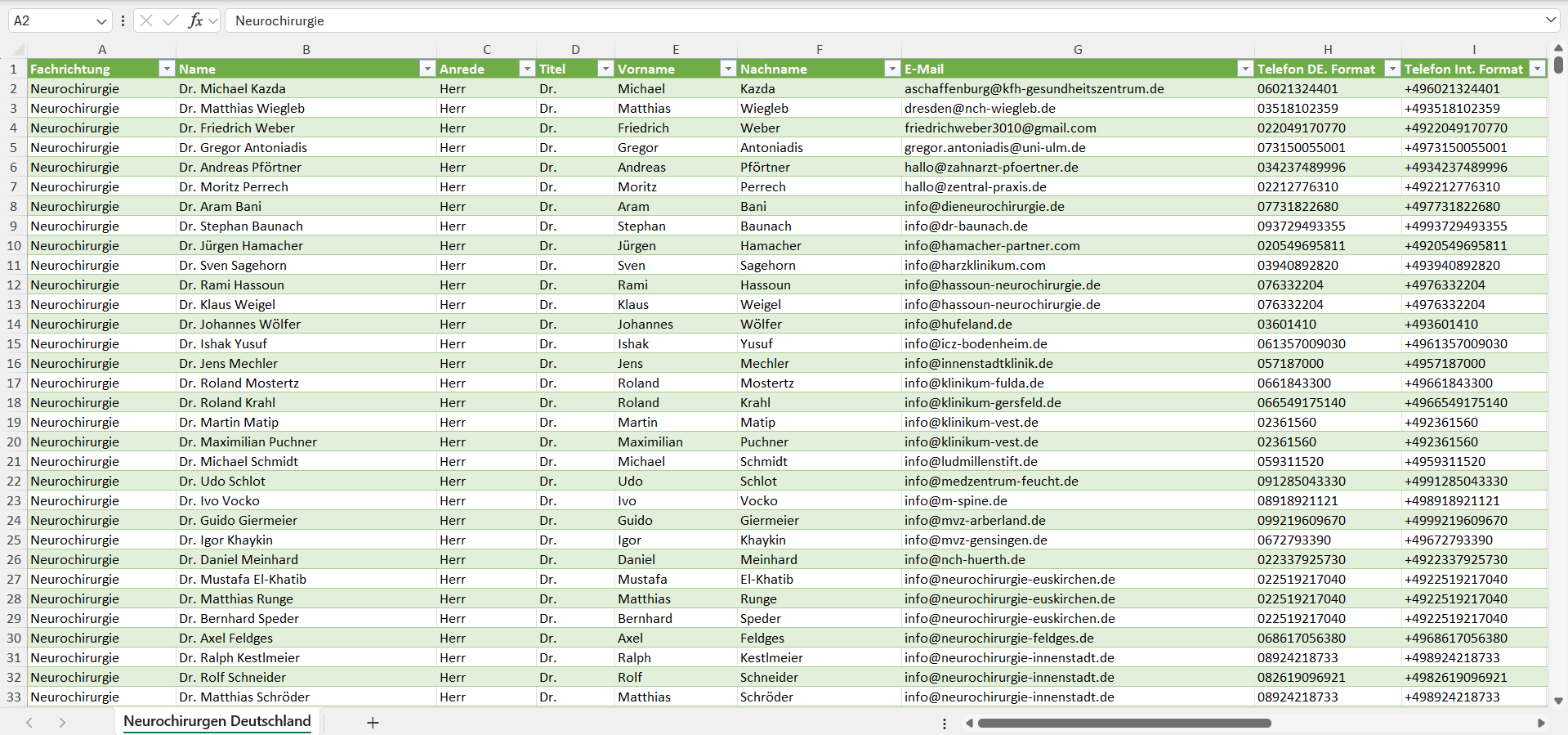The image size is (1568, 735).
Task: Click the three-dot handle beside Name Box
Action: click(123, 20)
